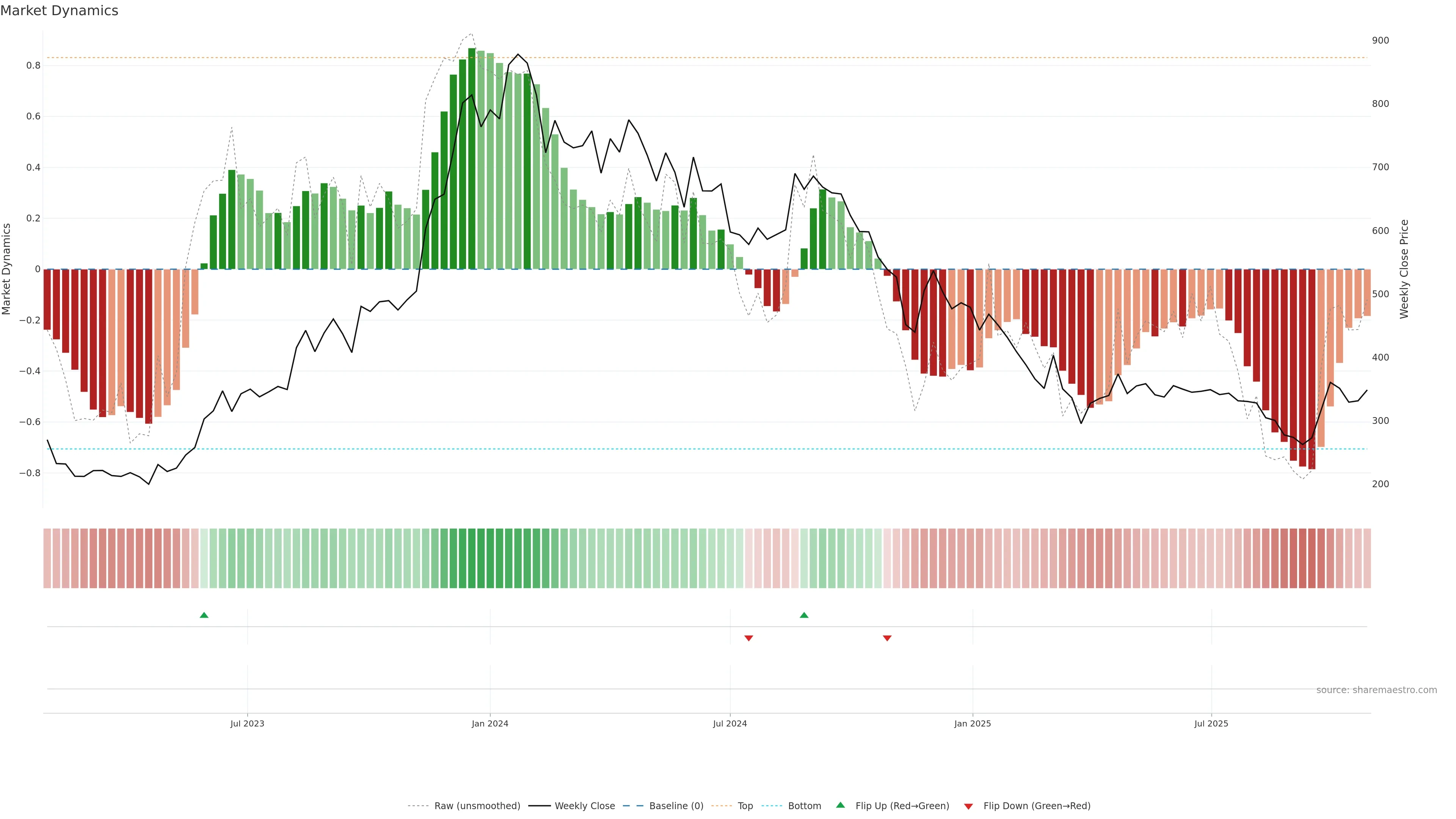
Task: Click the Weekly Close Price axis title
Action: click(x=1404, y=269)
